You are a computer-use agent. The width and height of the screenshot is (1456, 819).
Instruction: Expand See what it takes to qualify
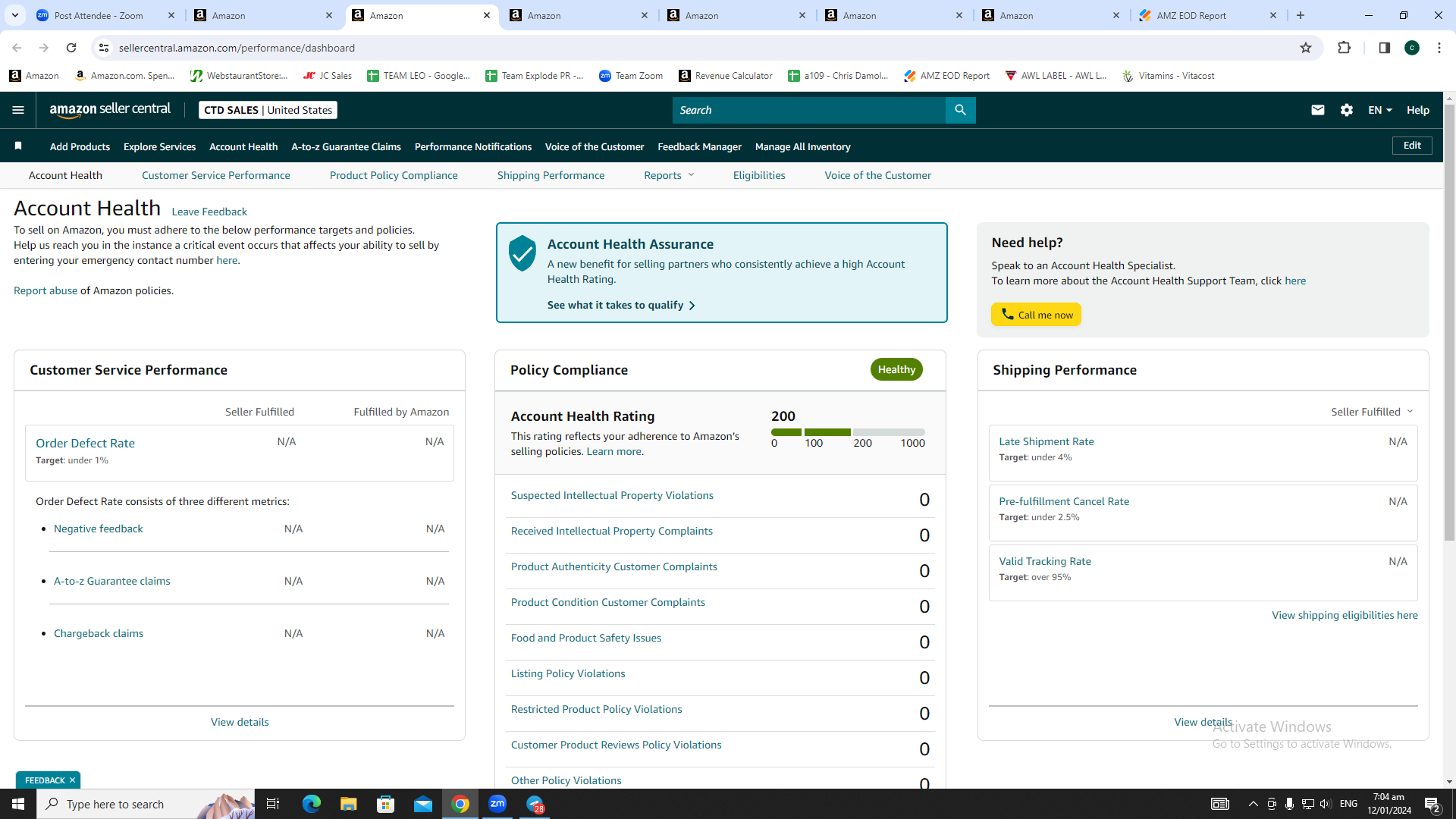(621, 305)
